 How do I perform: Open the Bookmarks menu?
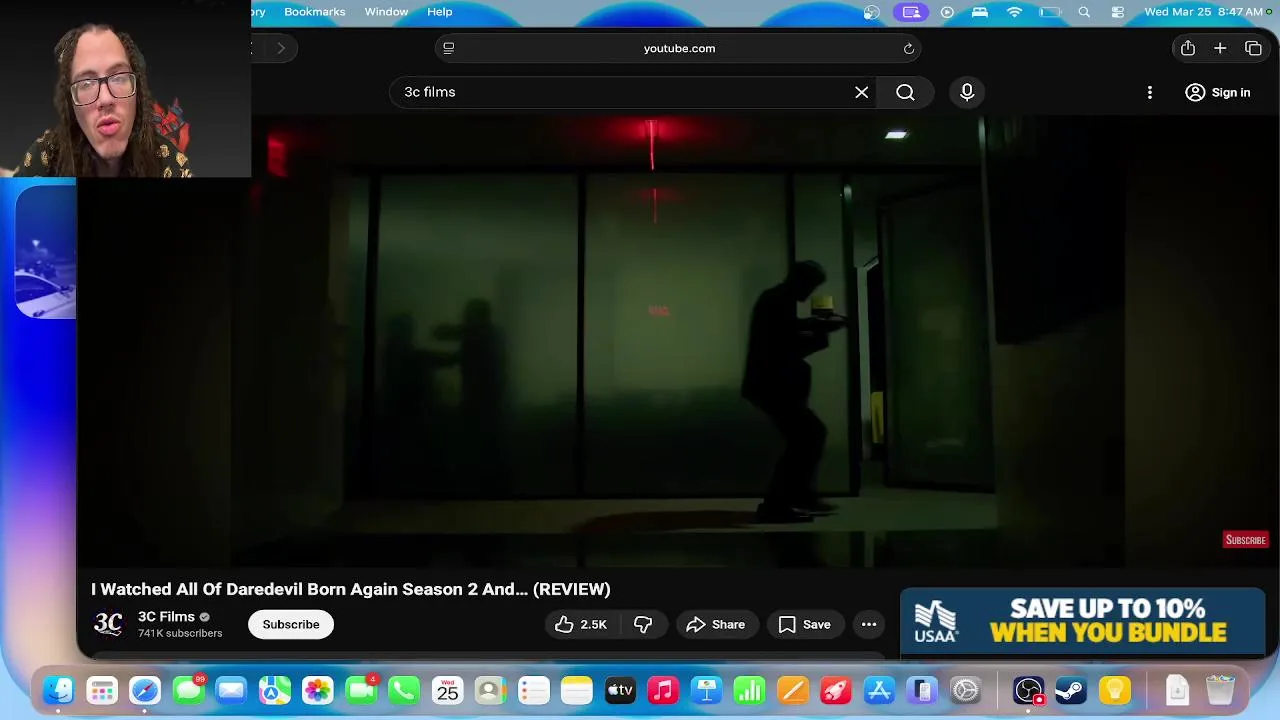(314, 12)
